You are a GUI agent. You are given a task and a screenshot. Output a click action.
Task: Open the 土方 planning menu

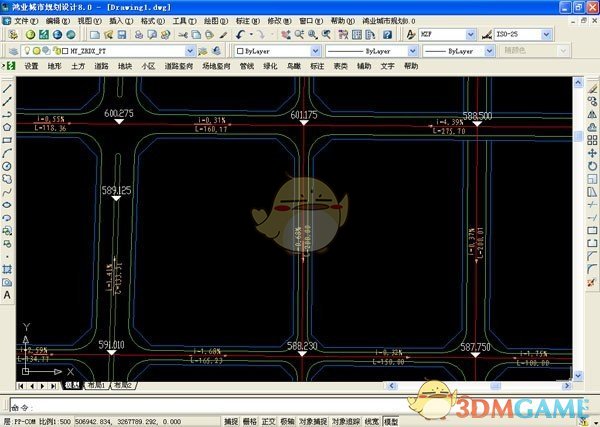coord(78,66)
